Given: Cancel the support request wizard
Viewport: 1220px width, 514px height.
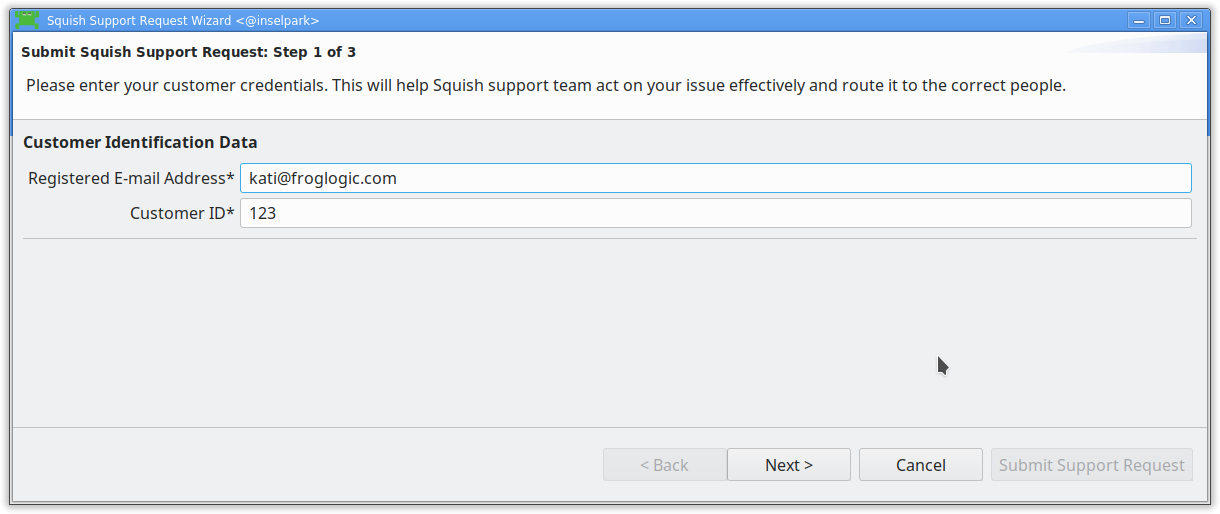Looking at the screenshot, I should pyautogui.click(x=920, y=465).
